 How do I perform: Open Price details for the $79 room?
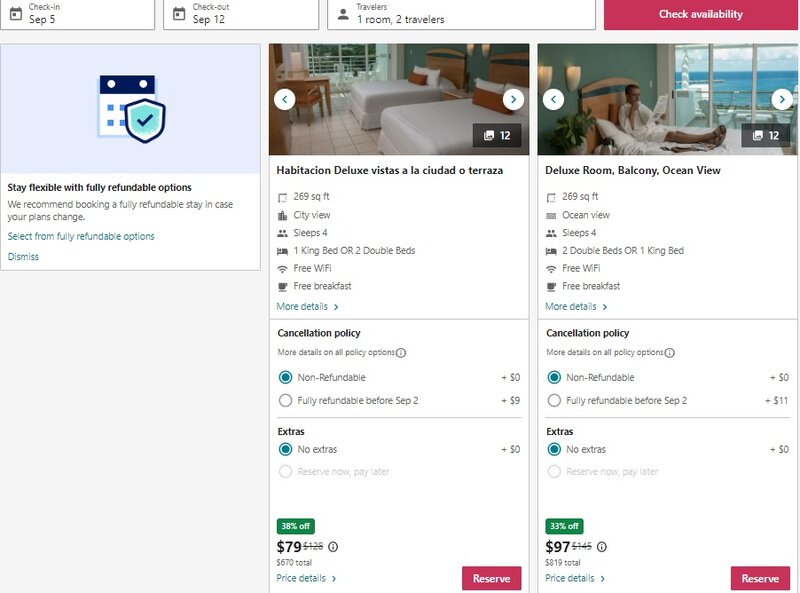(306, 578)
